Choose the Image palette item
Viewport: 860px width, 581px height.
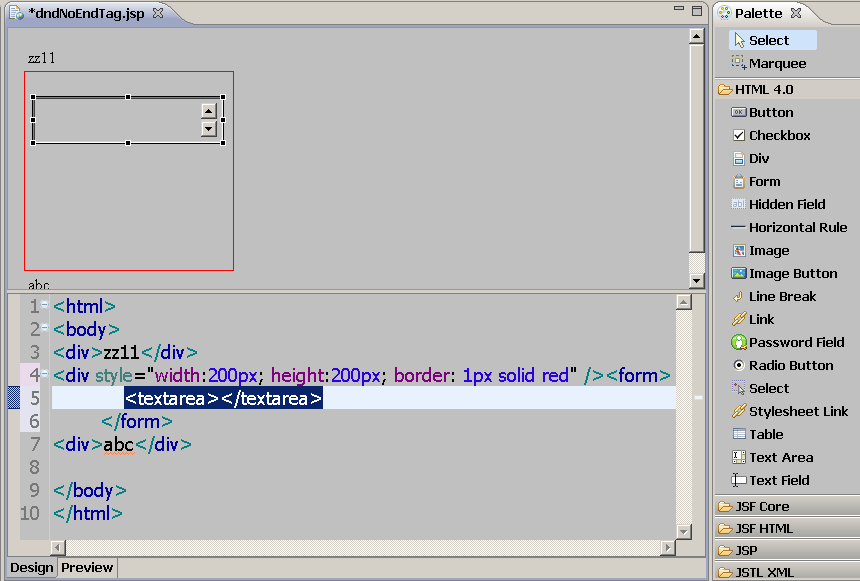[760, 251]
